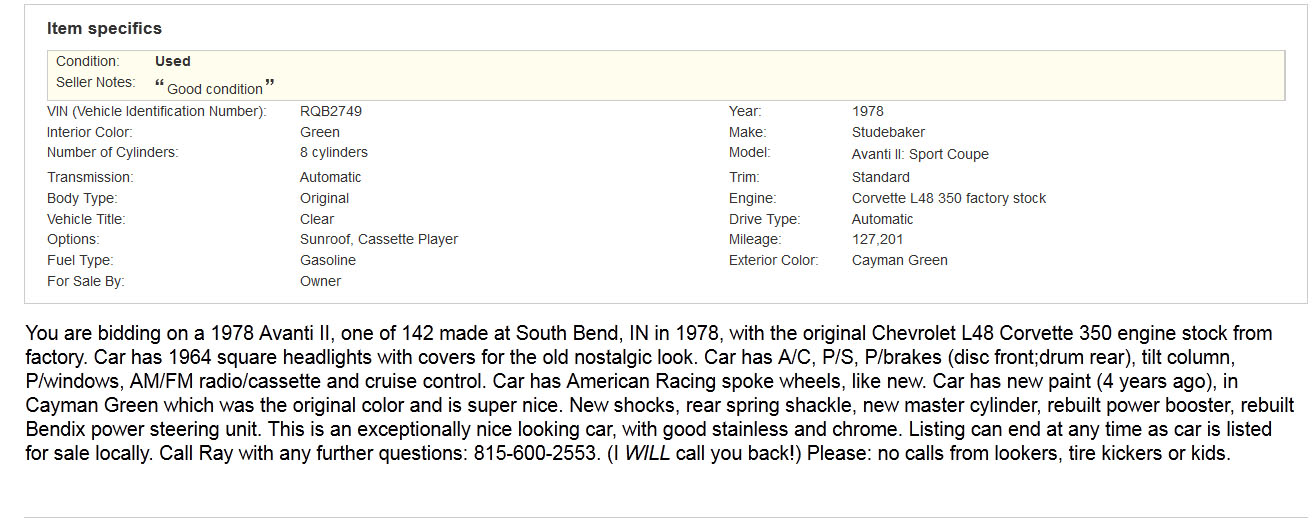Click the Fuel Type value Gasoline
Viewport: 1312px width, 518px height.
(328, 260)
